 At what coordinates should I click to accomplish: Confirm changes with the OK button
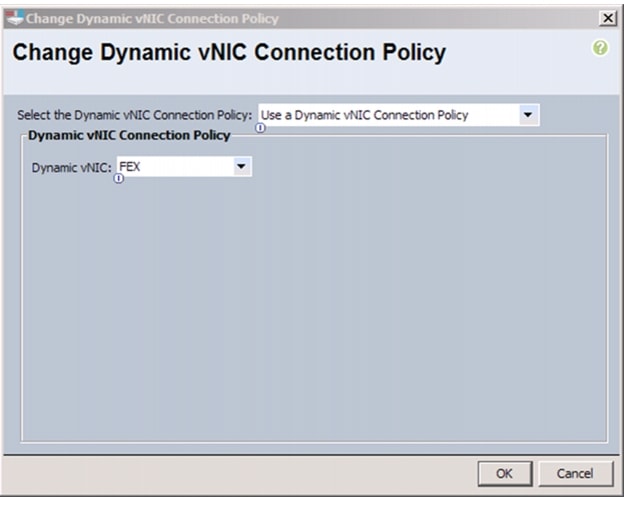504,473
